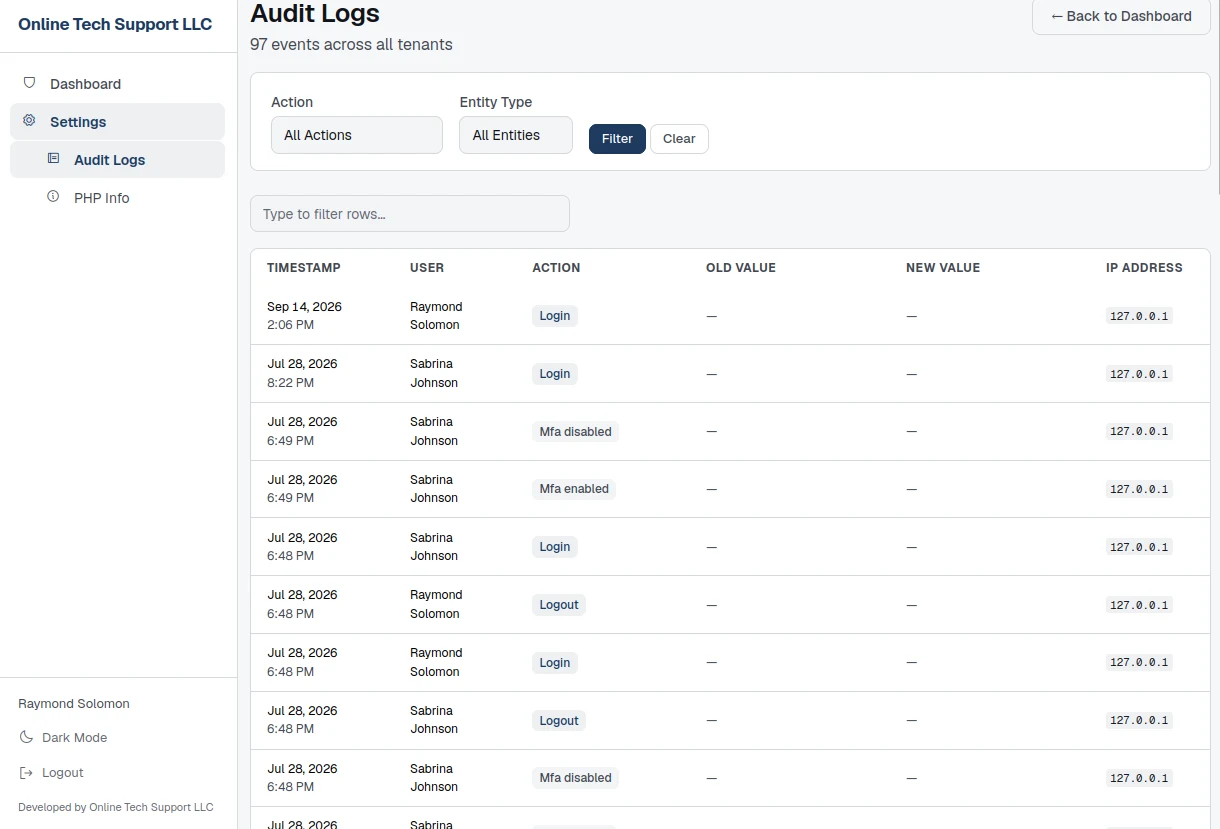Open the All Actions dropdown

pyautogui.click(x=357, y=135)
